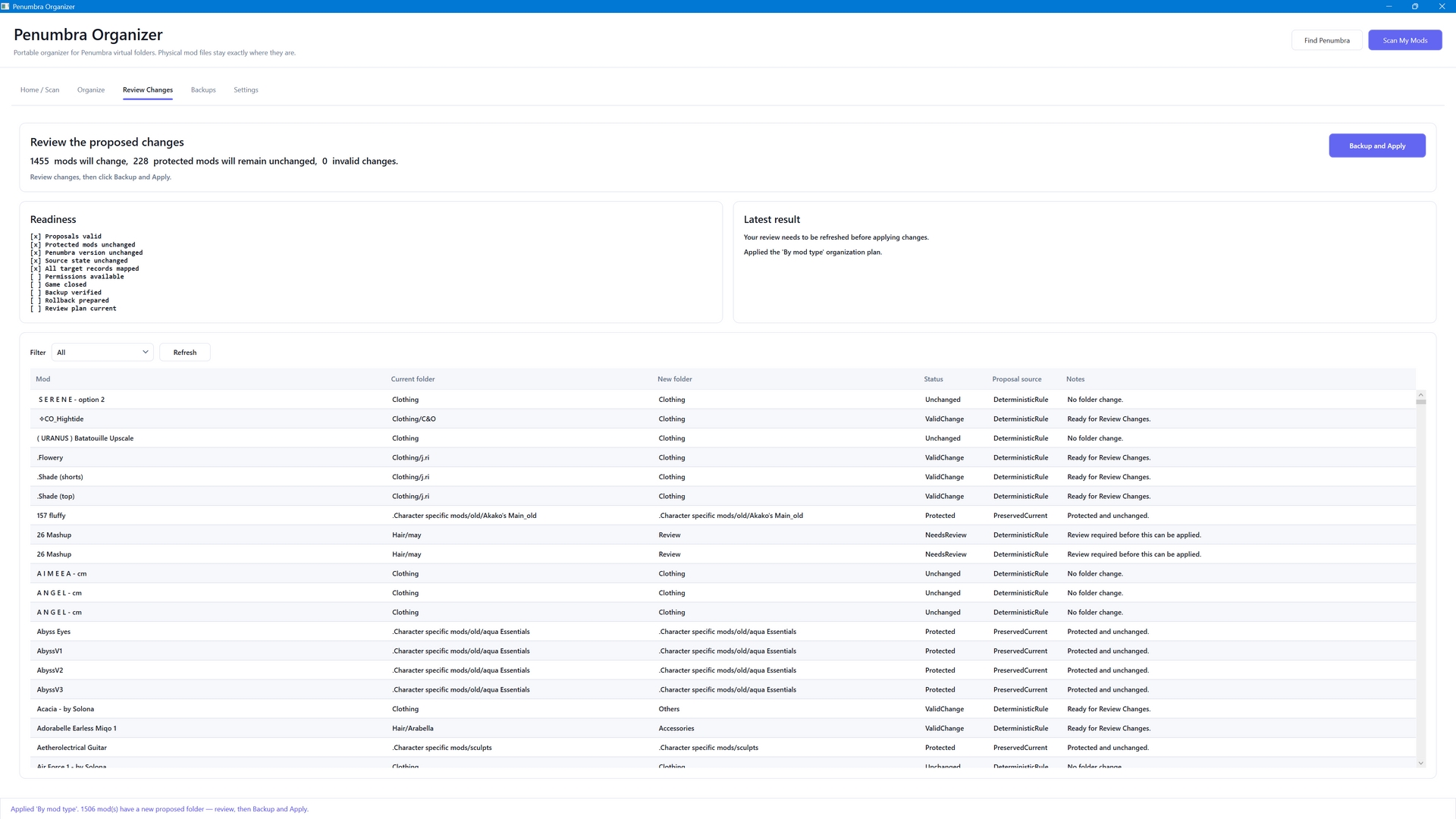Select the 'Acacia - by Solona' mod

click(x=65, y=709)
